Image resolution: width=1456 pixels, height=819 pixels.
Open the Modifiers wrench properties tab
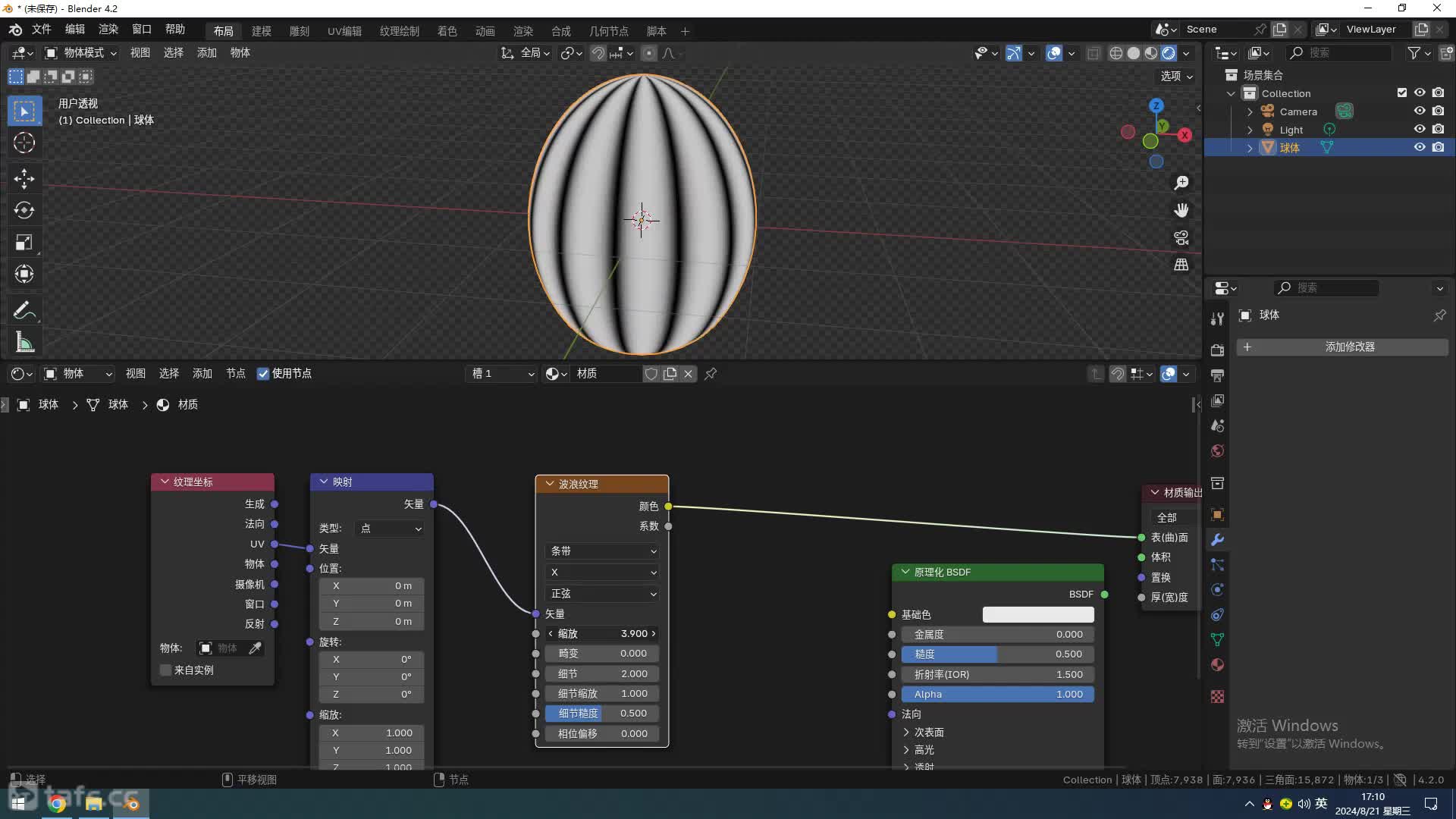pyautogui.click(x=1217, y=539)
